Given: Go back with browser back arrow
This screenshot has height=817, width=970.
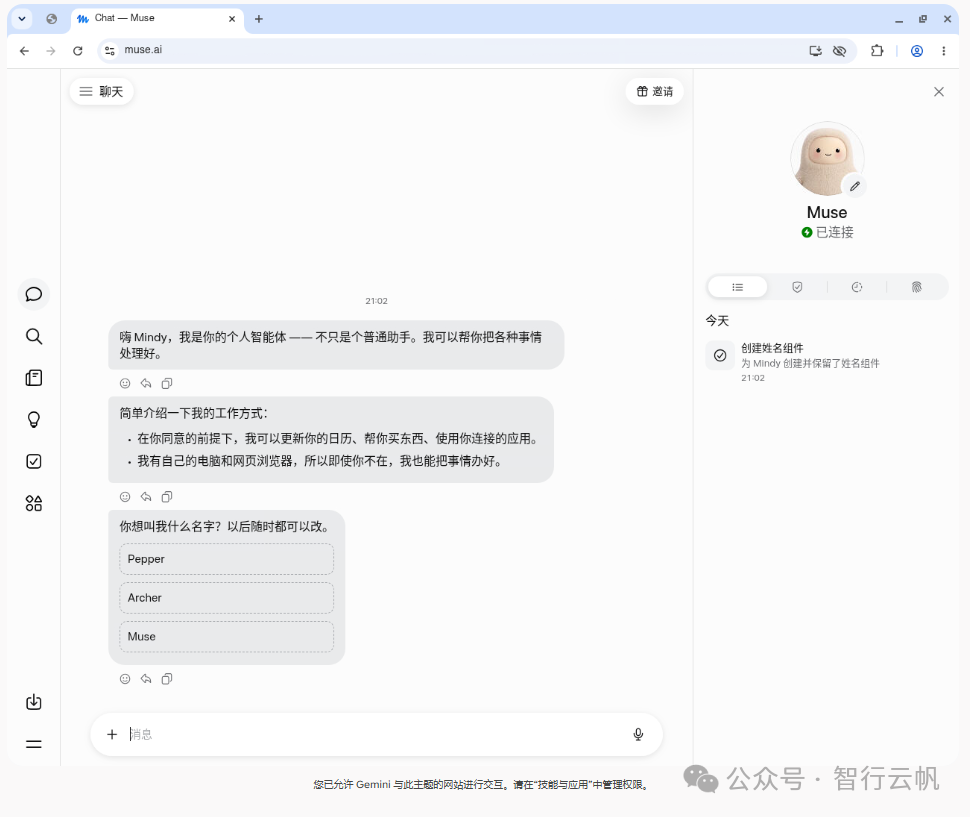Looking at the screenshot, I should click(24, 51).
